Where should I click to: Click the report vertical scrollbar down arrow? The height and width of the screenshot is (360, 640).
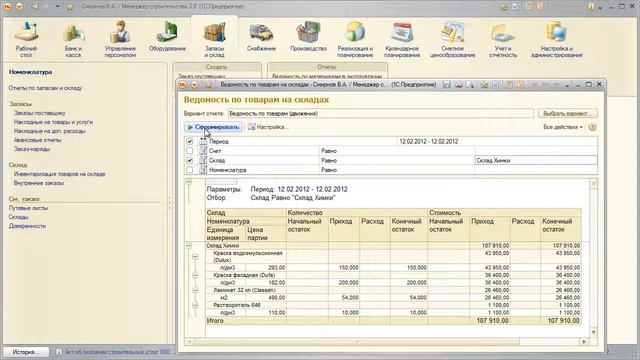point(593,332)
